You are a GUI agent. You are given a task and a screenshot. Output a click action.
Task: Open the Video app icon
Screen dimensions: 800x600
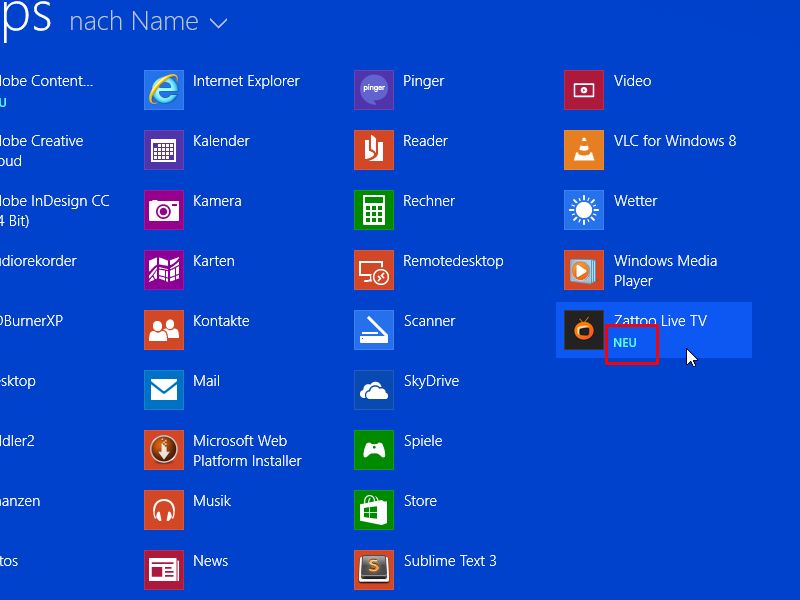click(584, 90)
